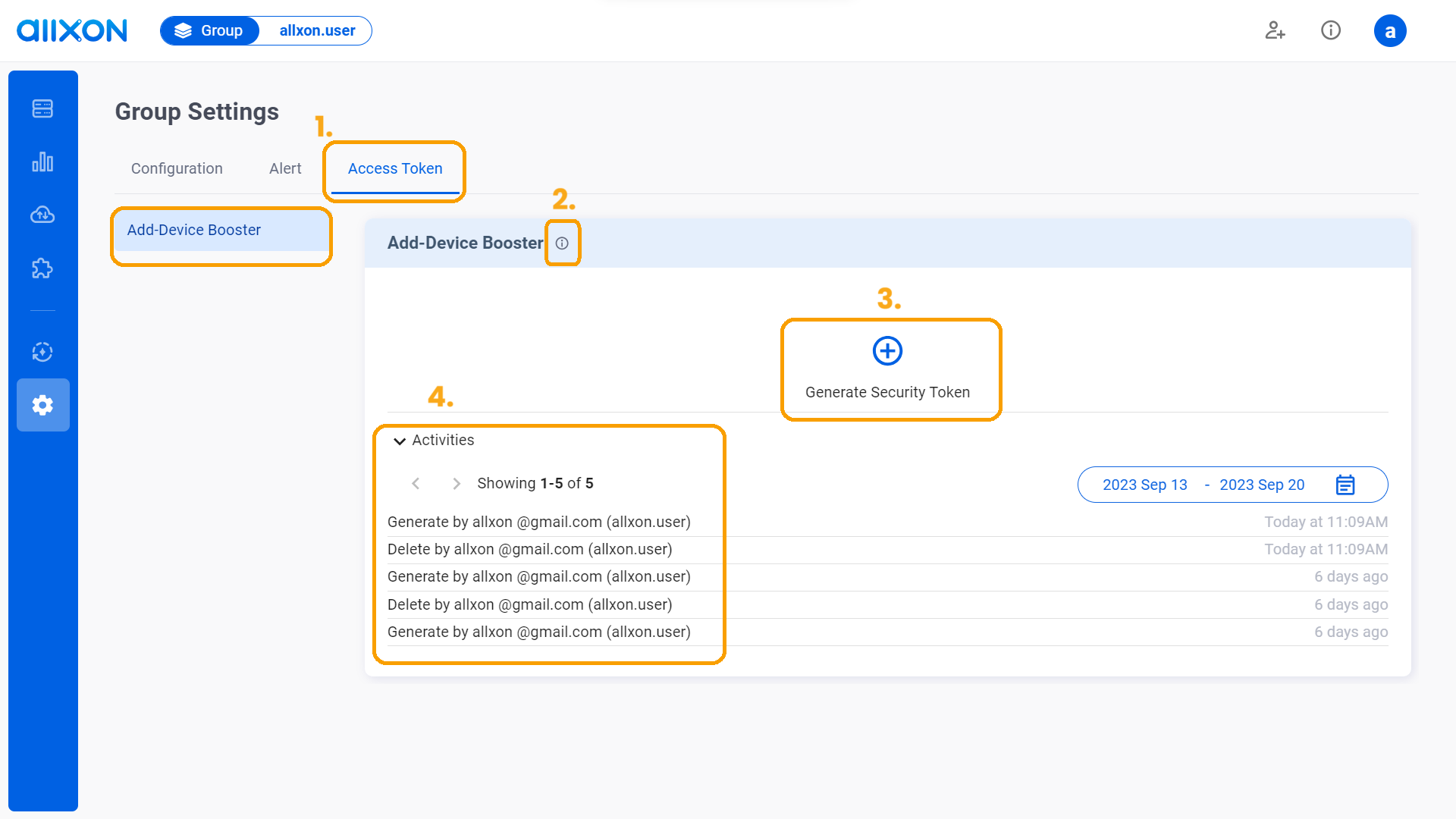Click the second Generate by allxon entry
This screenshot has height=819, width=1456.
[539, 576]
